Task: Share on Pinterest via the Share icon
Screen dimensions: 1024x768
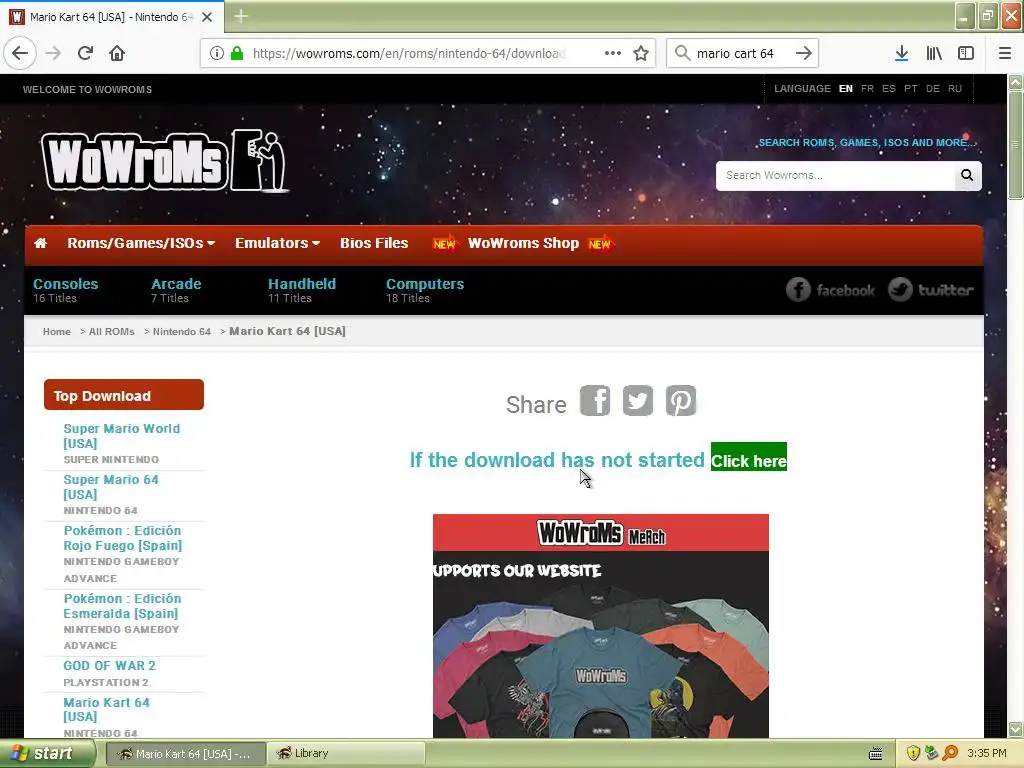Action: [681, 400]
